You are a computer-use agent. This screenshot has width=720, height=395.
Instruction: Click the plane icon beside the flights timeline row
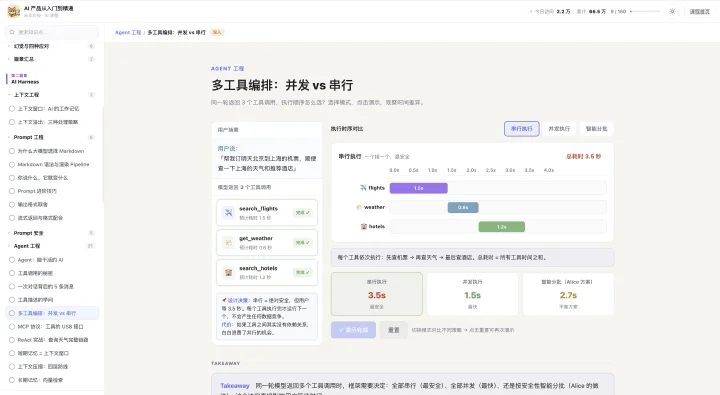pos(363,188)
